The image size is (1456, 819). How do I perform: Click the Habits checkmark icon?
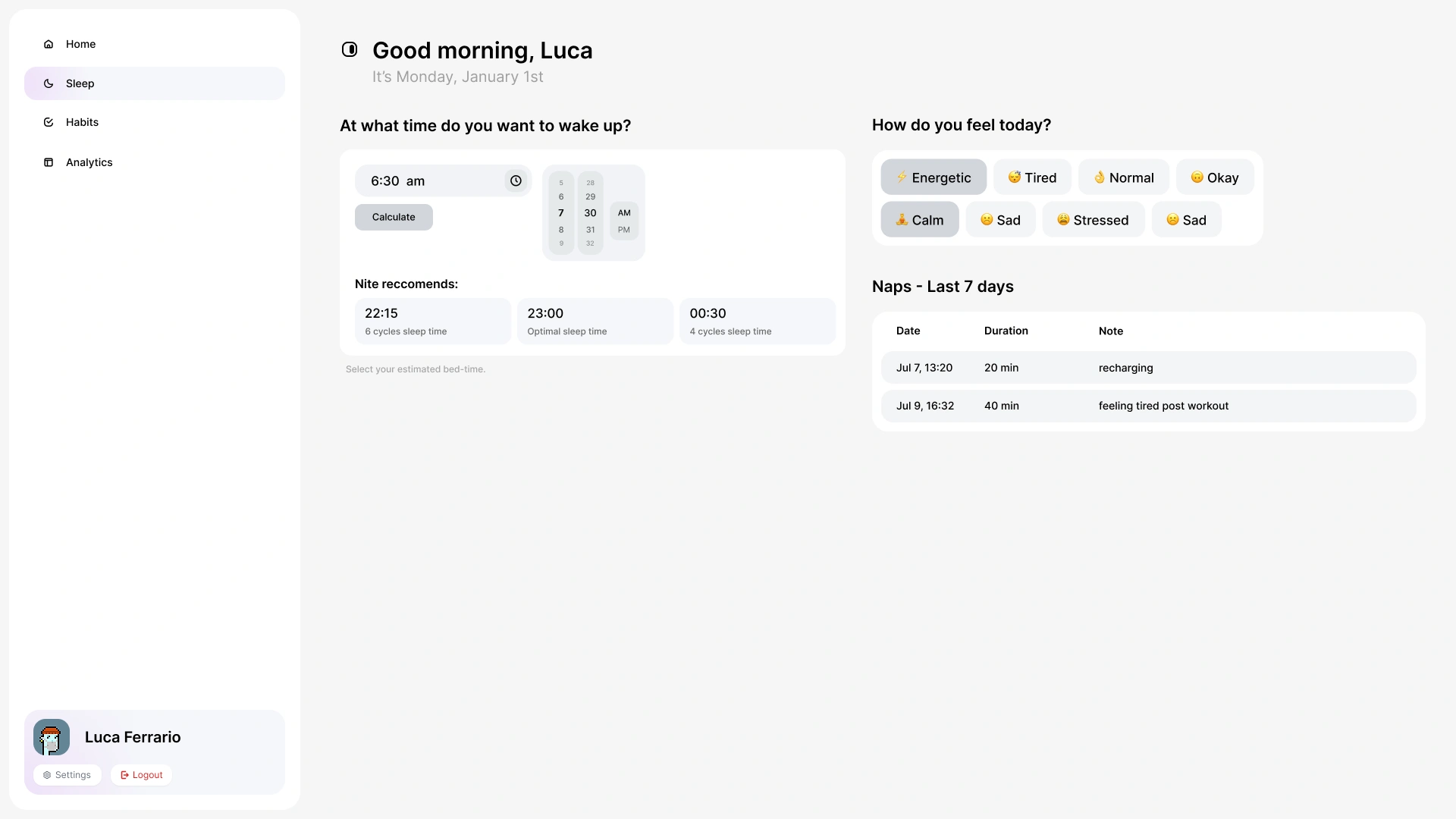click(x=49, y=122)
